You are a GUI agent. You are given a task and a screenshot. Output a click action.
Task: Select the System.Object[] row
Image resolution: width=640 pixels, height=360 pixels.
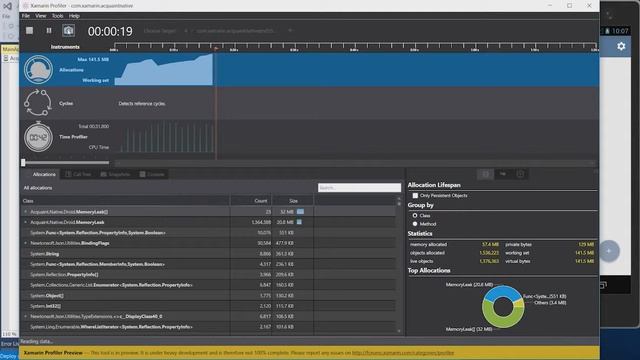(x=208, y=296)
